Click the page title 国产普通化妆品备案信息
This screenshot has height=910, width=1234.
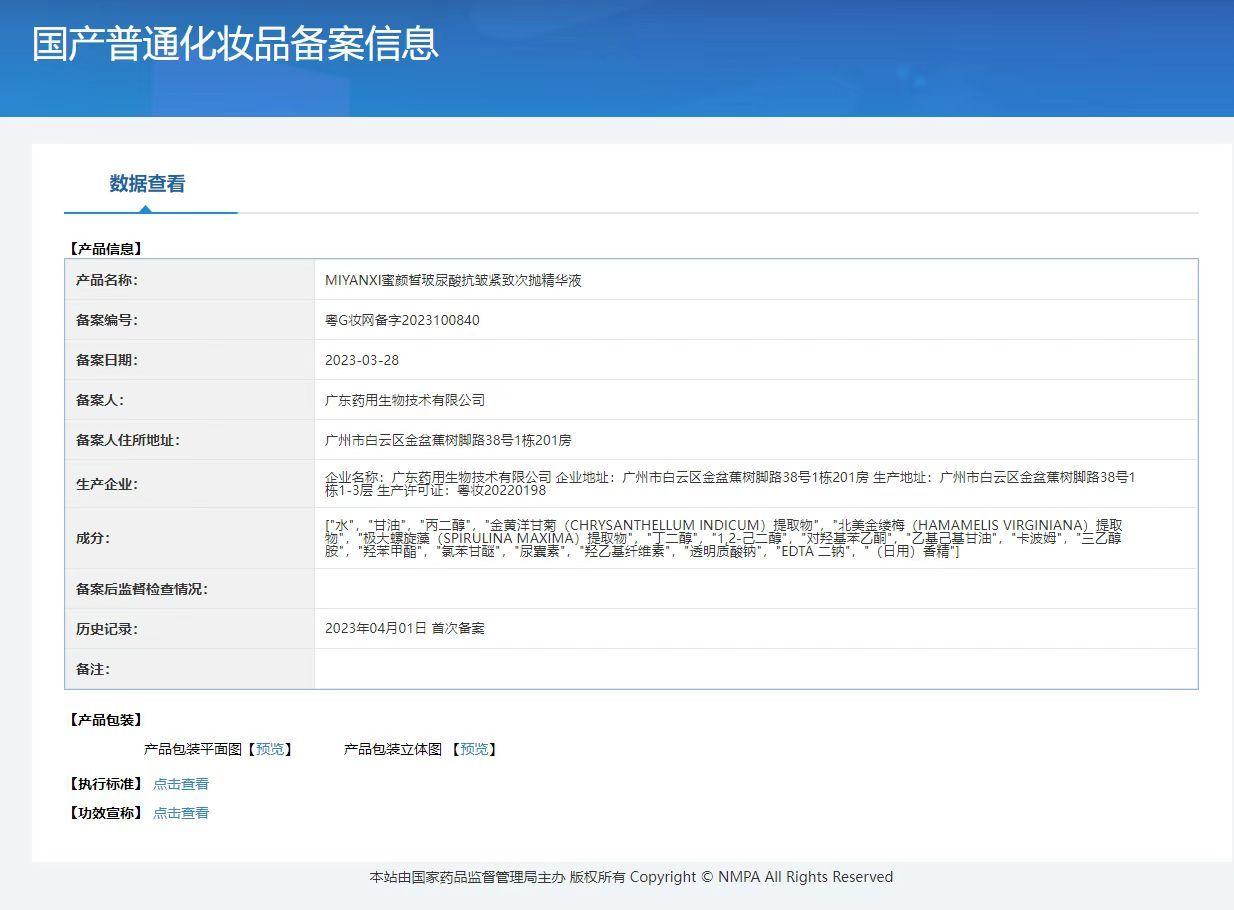235,44
